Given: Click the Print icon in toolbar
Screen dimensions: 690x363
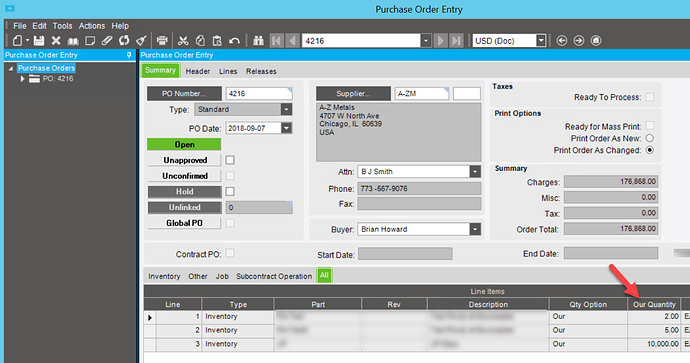Looking at the screenshot, I should tap(162, 41).
